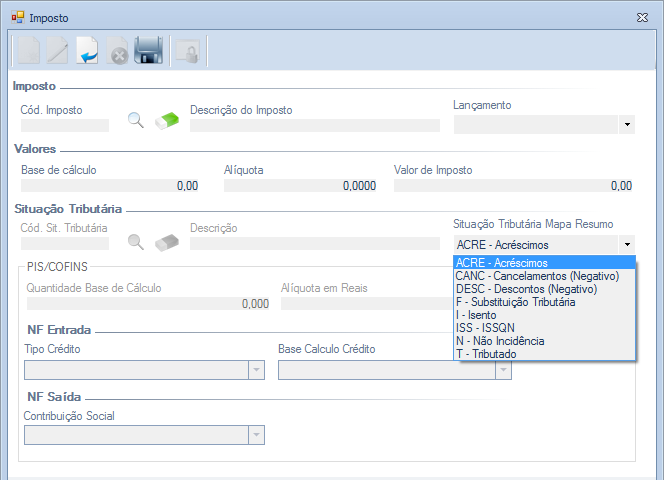Image resolution: width=664 pixels, height=480 pixels.
Task: Click the Cód. Imposto input field
Action: 65,125
